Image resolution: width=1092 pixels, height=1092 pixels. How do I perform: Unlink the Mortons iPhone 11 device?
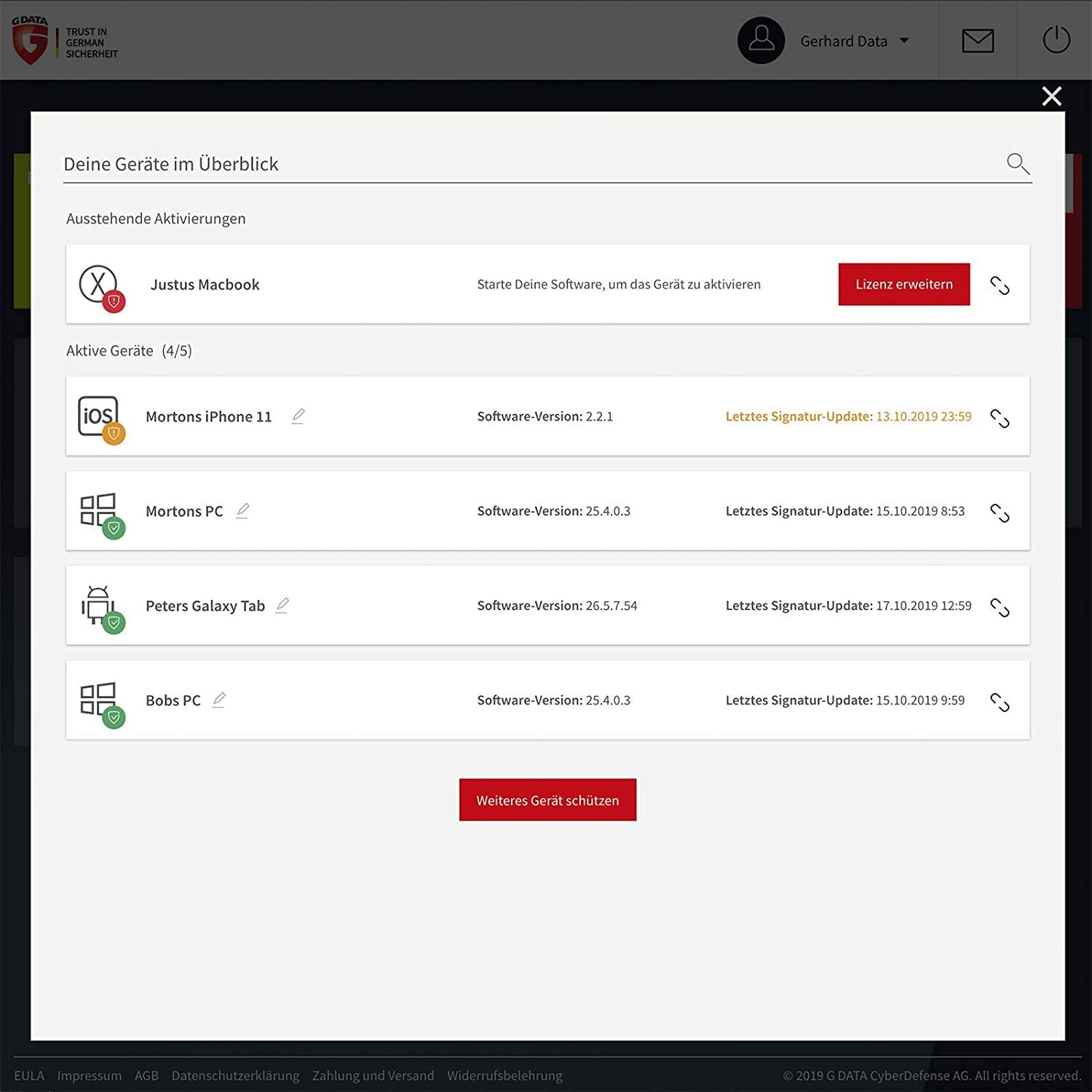1000,418
